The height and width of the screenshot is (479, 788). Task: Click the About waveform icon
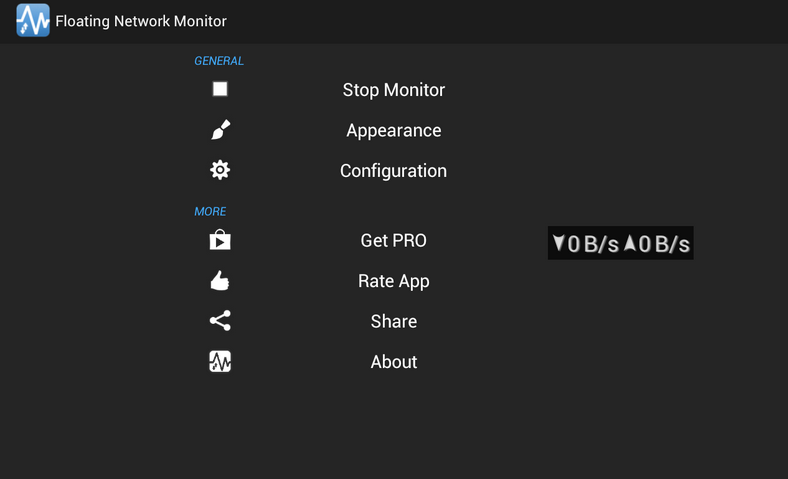220,361
